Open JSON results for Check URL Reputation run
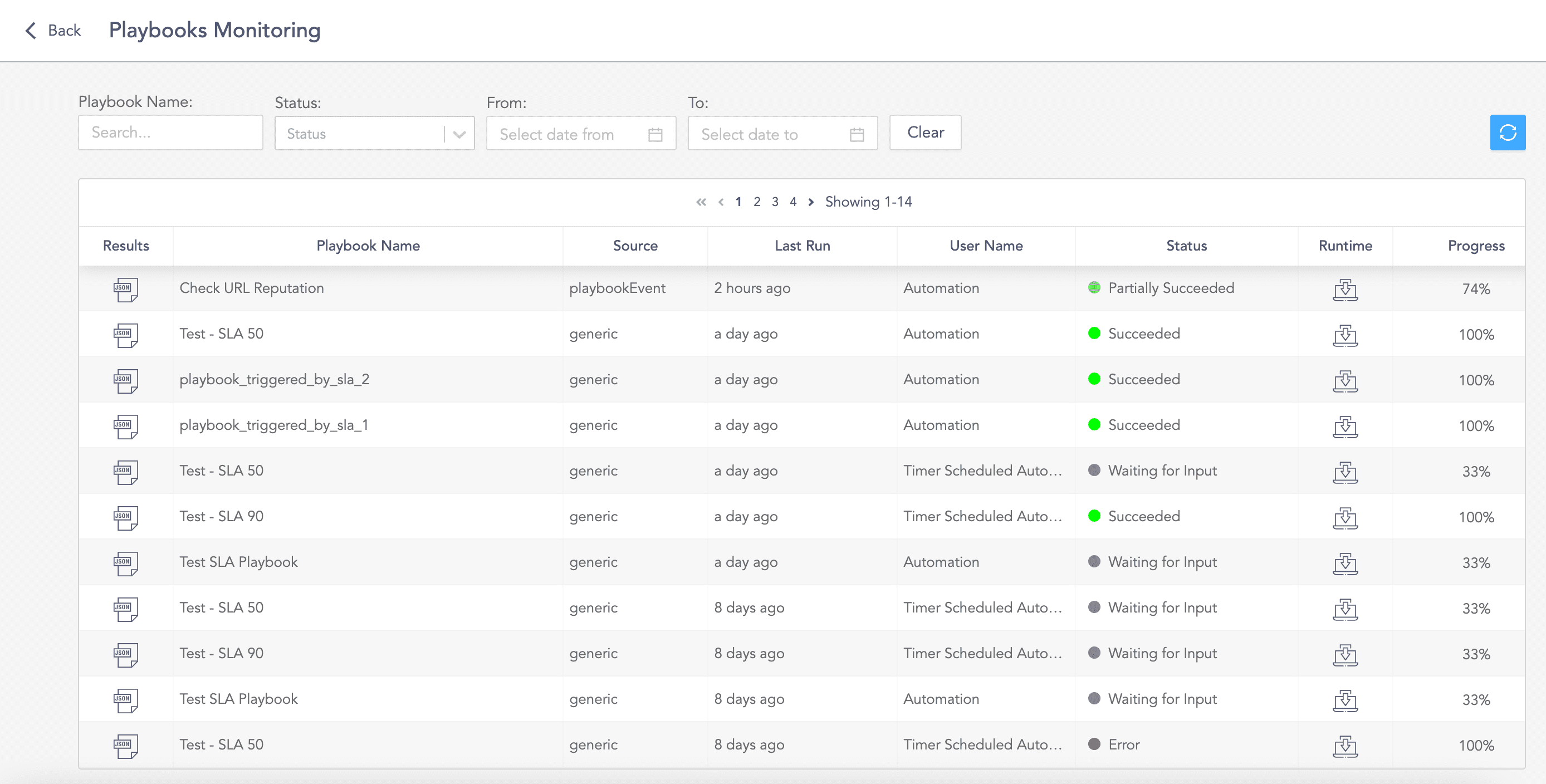Screen dimensions: 1546x784 (x=125, y=289)
